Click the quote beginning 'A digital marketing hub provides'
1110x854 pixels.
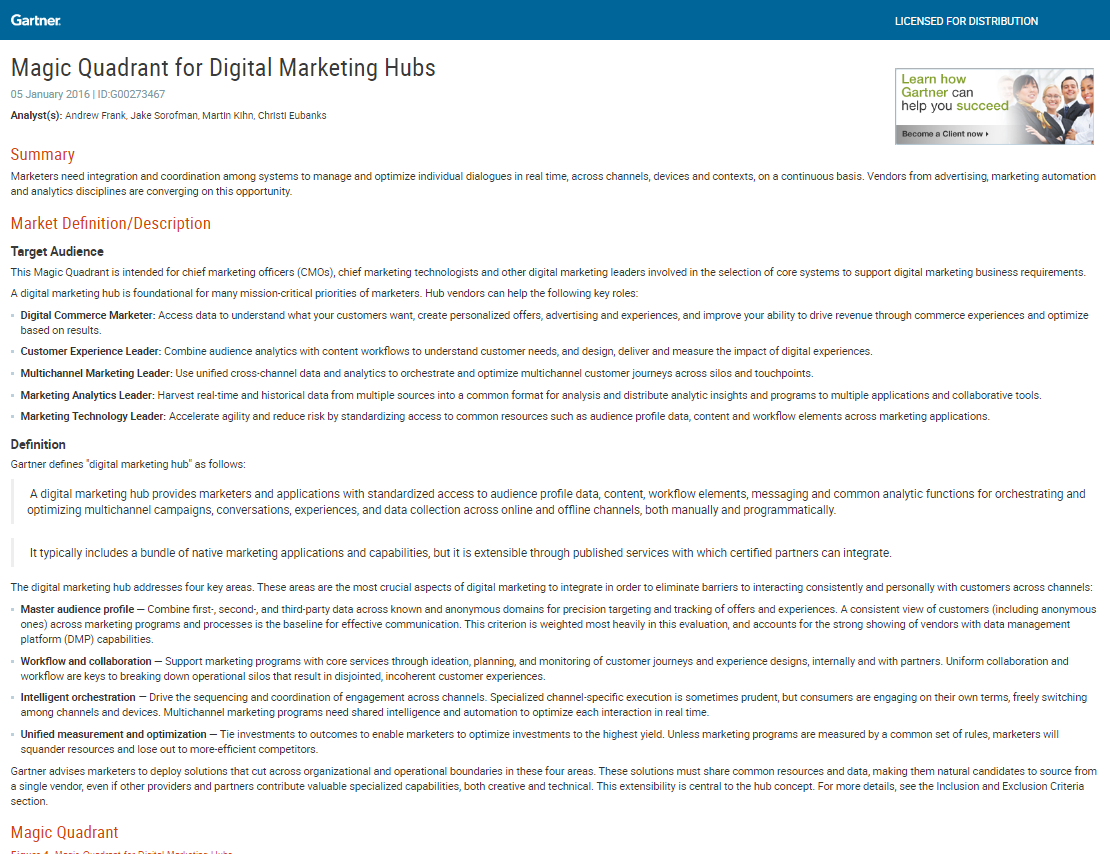[x=556, y=501]
